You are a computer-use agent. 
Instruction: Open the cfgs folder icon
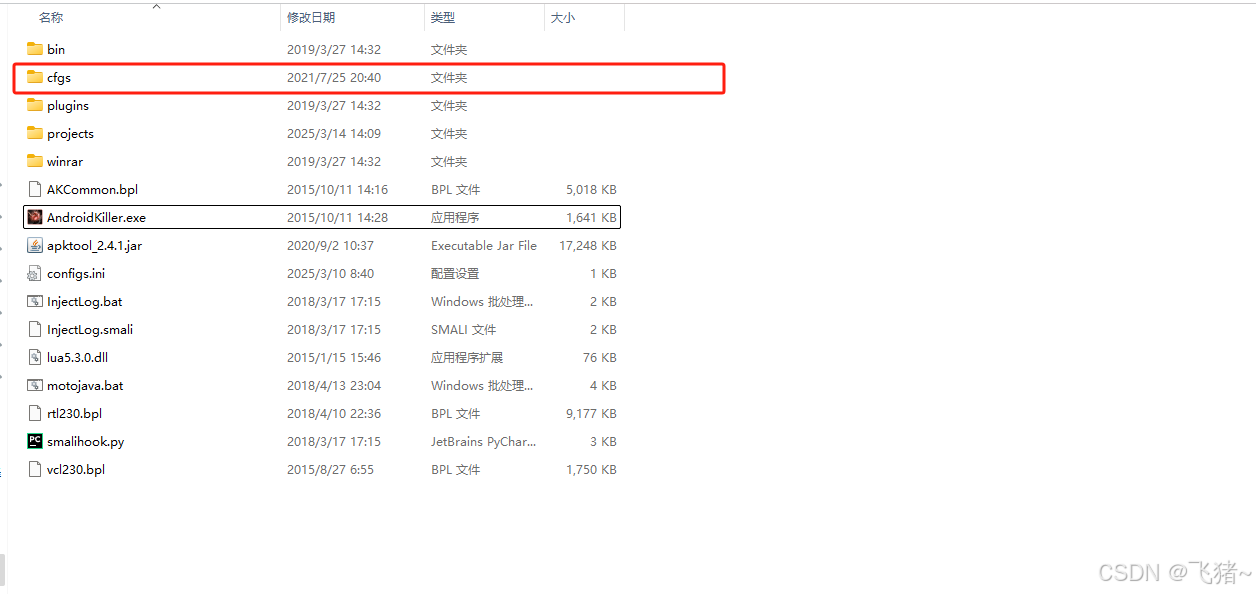click(x=33, y=77)
